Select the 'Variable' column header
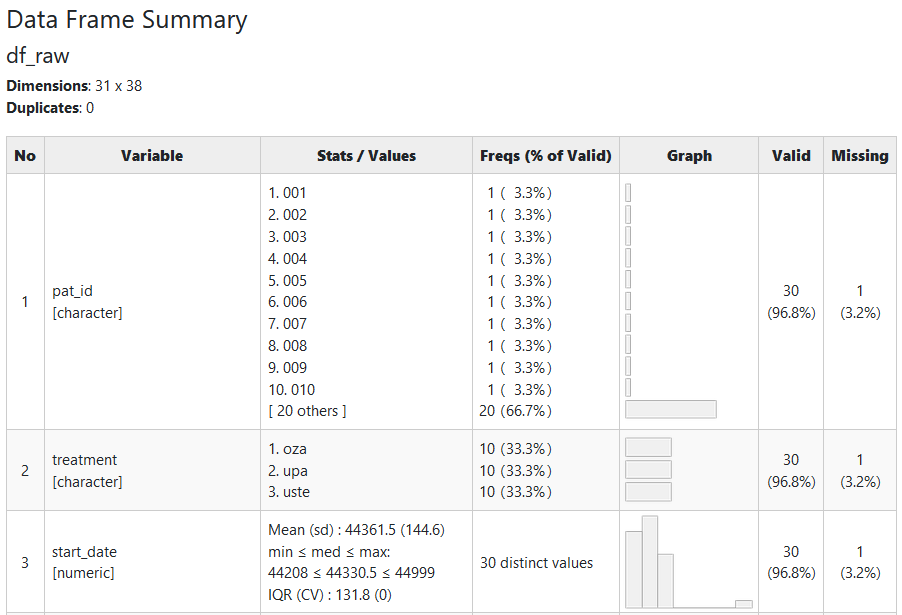 pos(152,155)
